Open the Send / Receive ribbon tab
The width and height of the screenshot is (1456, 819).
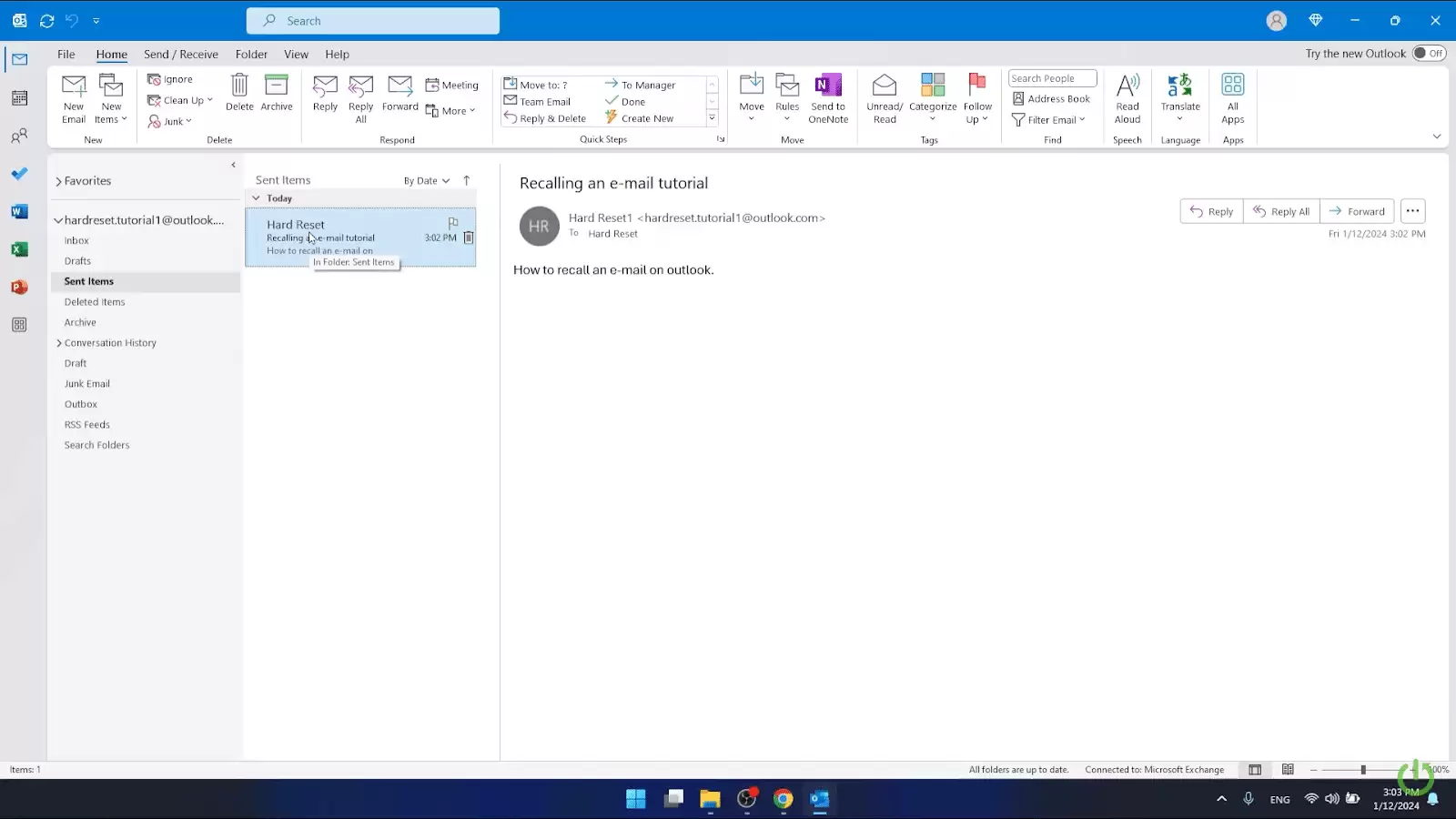(180, 54)
